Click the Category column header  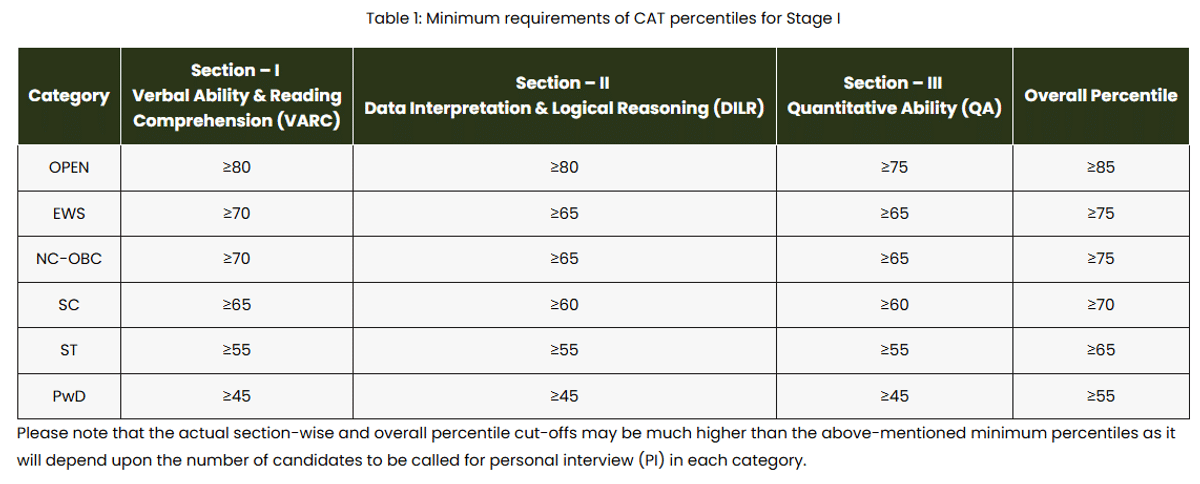click(x=69, y=96)
